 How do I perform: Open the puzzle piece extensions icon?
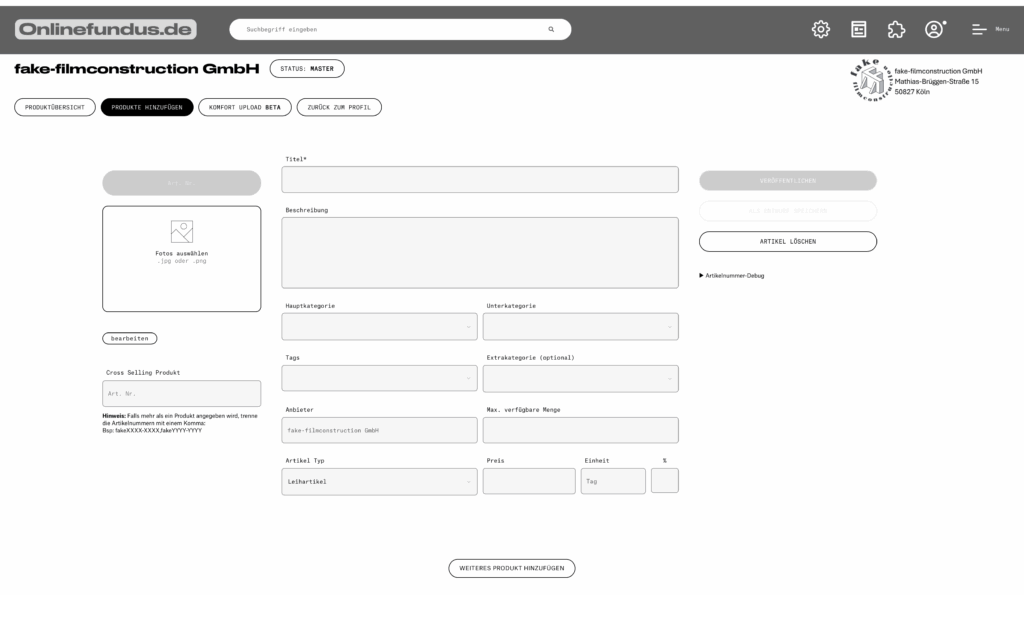896,29
